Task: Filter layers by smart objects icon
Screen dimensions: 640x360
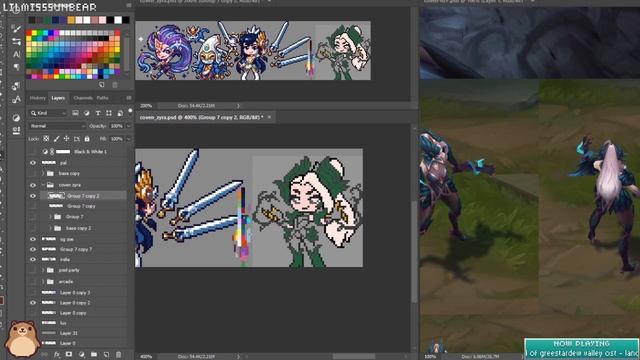Action: 120,113
